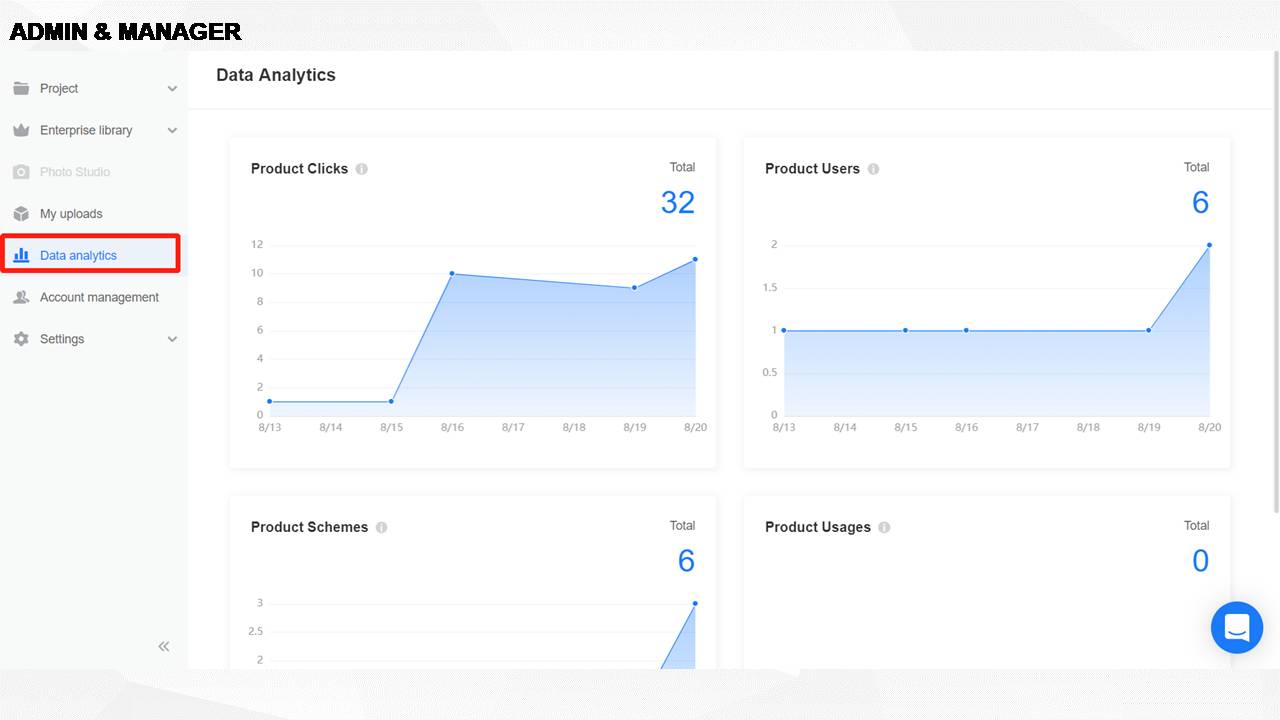Click the 8/16 data point on Product Clicks chart

click(452, 273)
